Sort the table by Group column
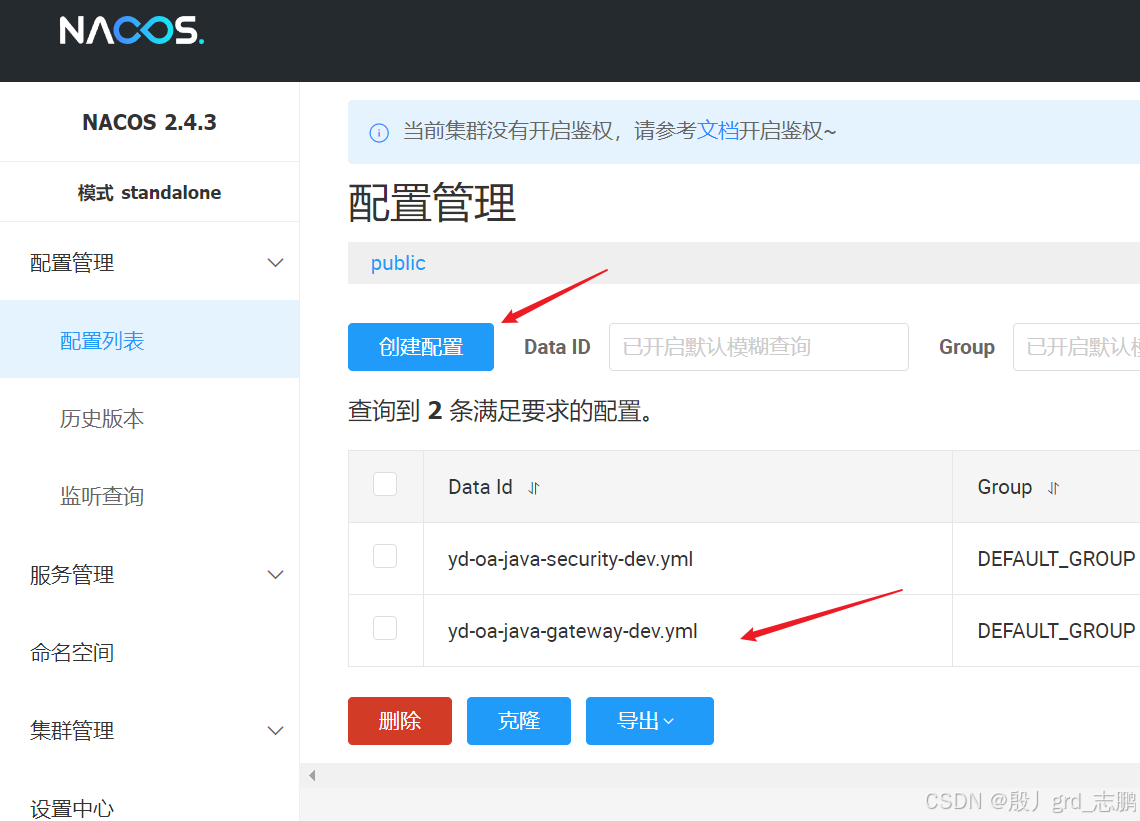This screenshot has height=821, width=1140. click(1053, 488)
